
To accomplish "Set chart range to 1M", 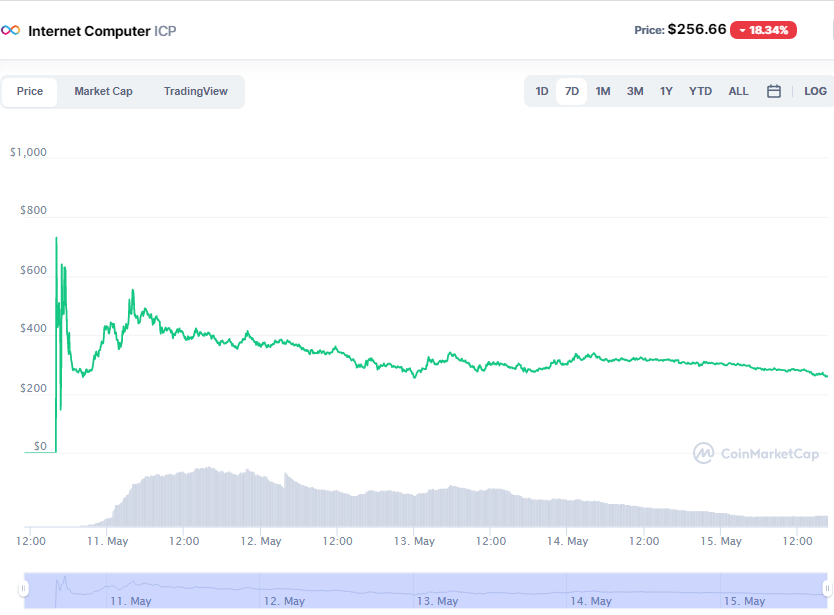I will (603, 92).
